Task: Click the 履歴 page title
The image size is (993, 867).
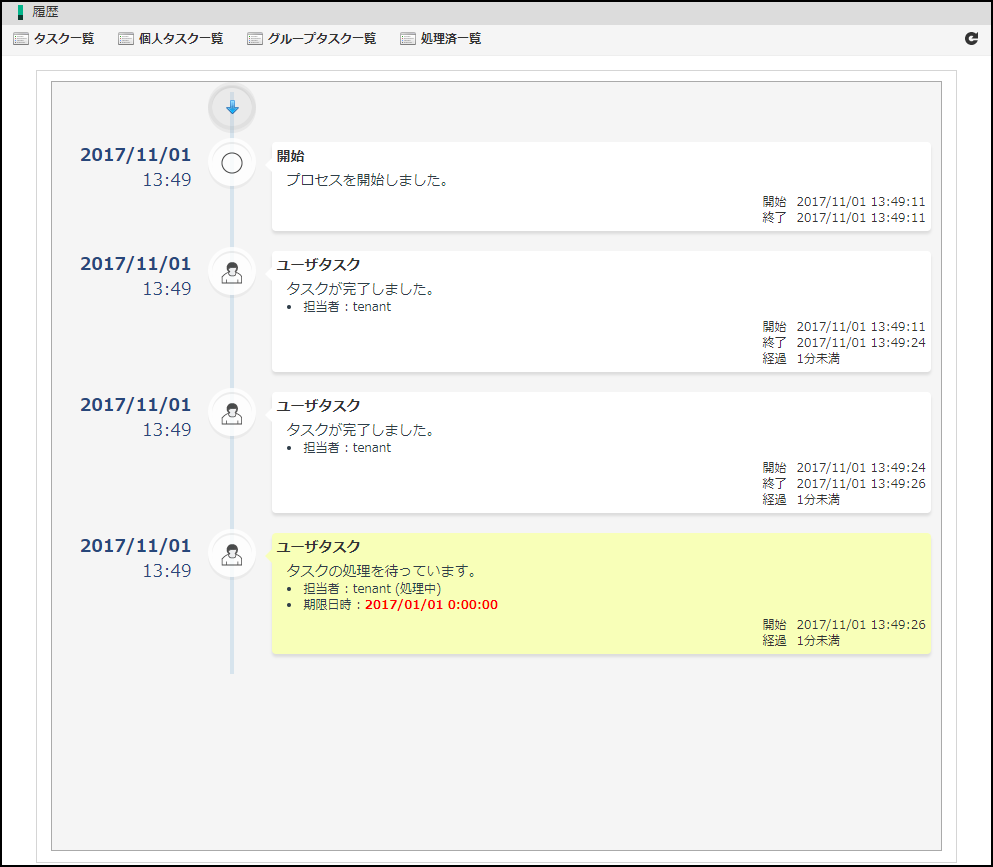Action: pos(45,12)
